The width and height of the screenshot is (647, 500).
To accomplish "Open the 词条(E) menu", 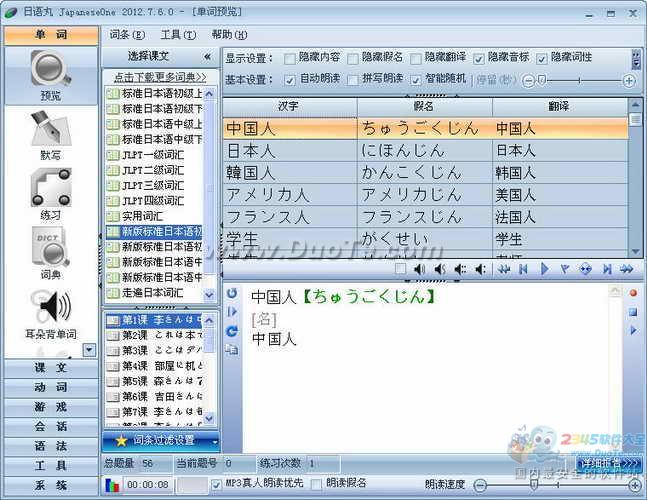I will pos(127,35).
